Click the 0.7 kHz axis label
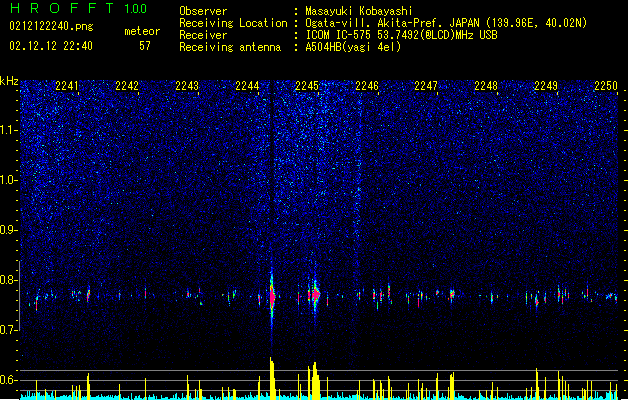This screenshot has height=400, width=629. 9,330
